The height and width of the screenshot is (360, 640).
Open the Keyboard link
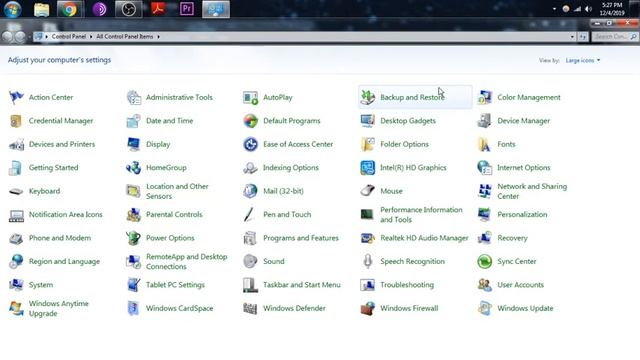pyautogui.click(x=44, y=191)
